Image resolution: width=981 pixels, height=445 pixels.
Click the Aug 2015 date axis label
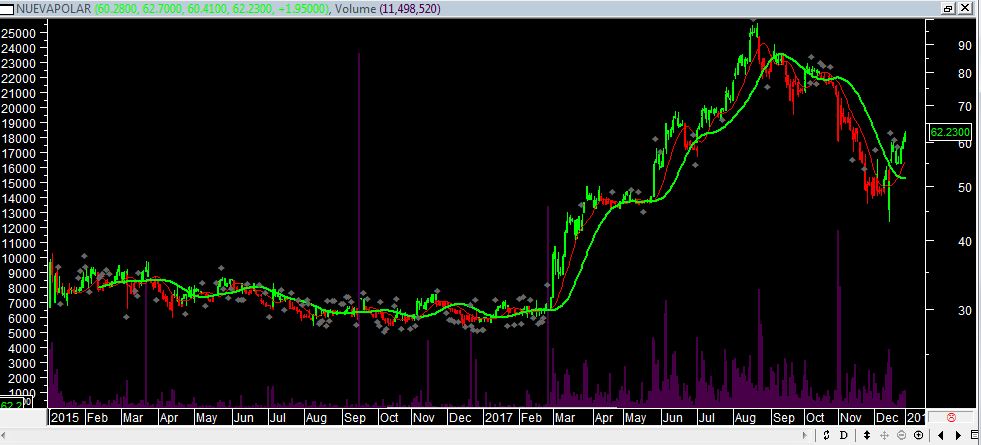pyautogui.click(x=316, y=417)
